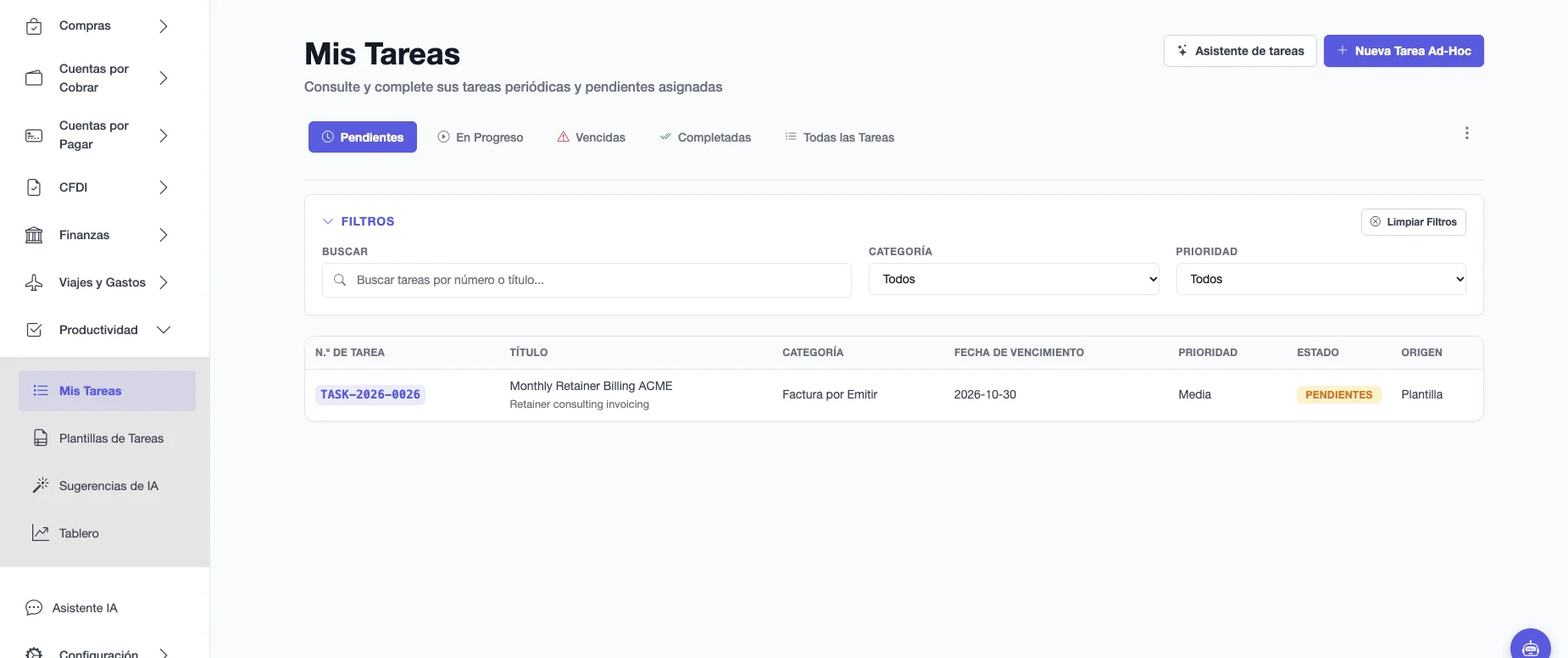1568x658 pixels.
Task: Click the CFDI document icon
Action: point(34,187)
